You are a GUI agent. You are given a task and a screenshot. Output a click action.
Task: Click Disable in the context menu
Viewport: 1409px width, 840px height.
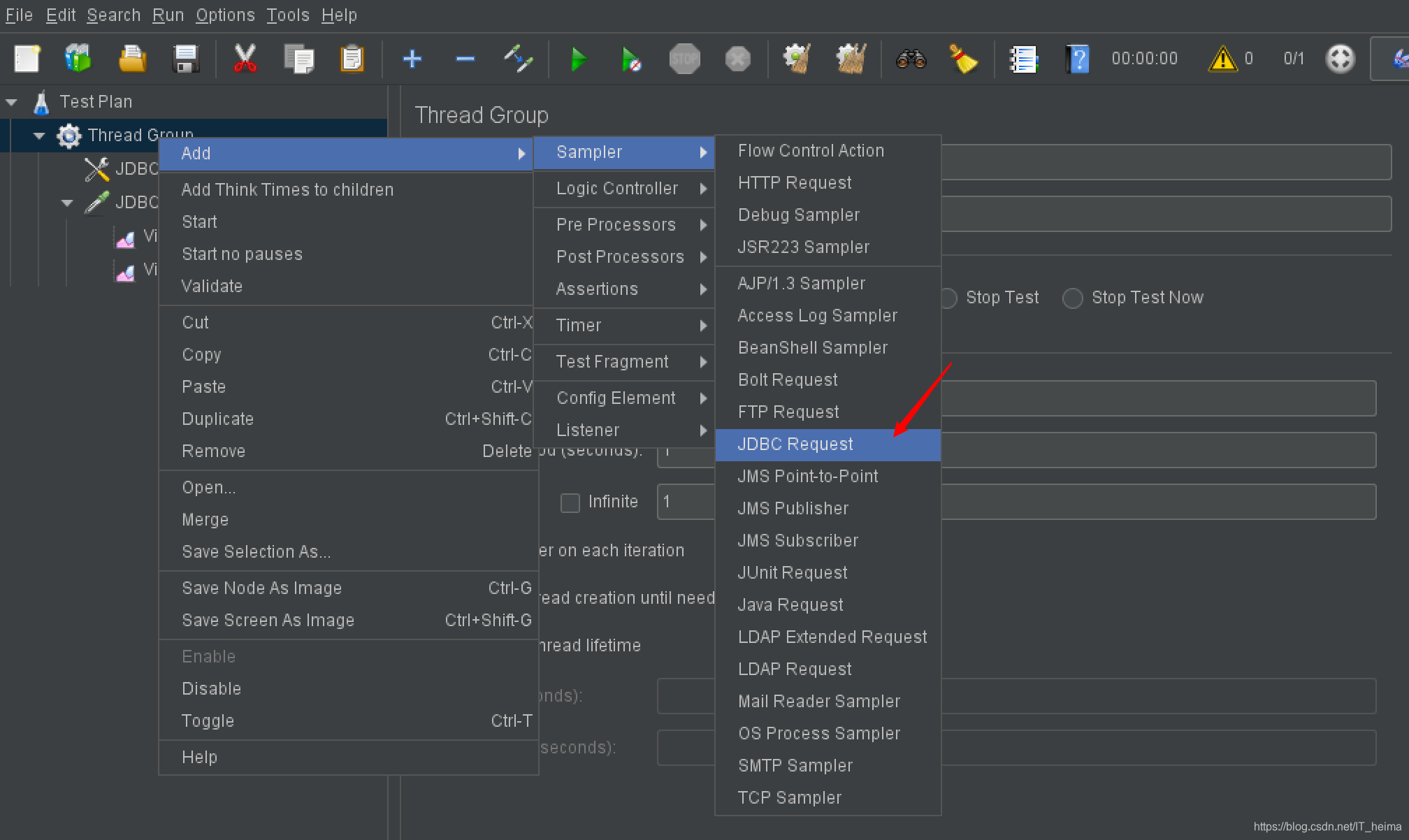[x=211, y=688]
